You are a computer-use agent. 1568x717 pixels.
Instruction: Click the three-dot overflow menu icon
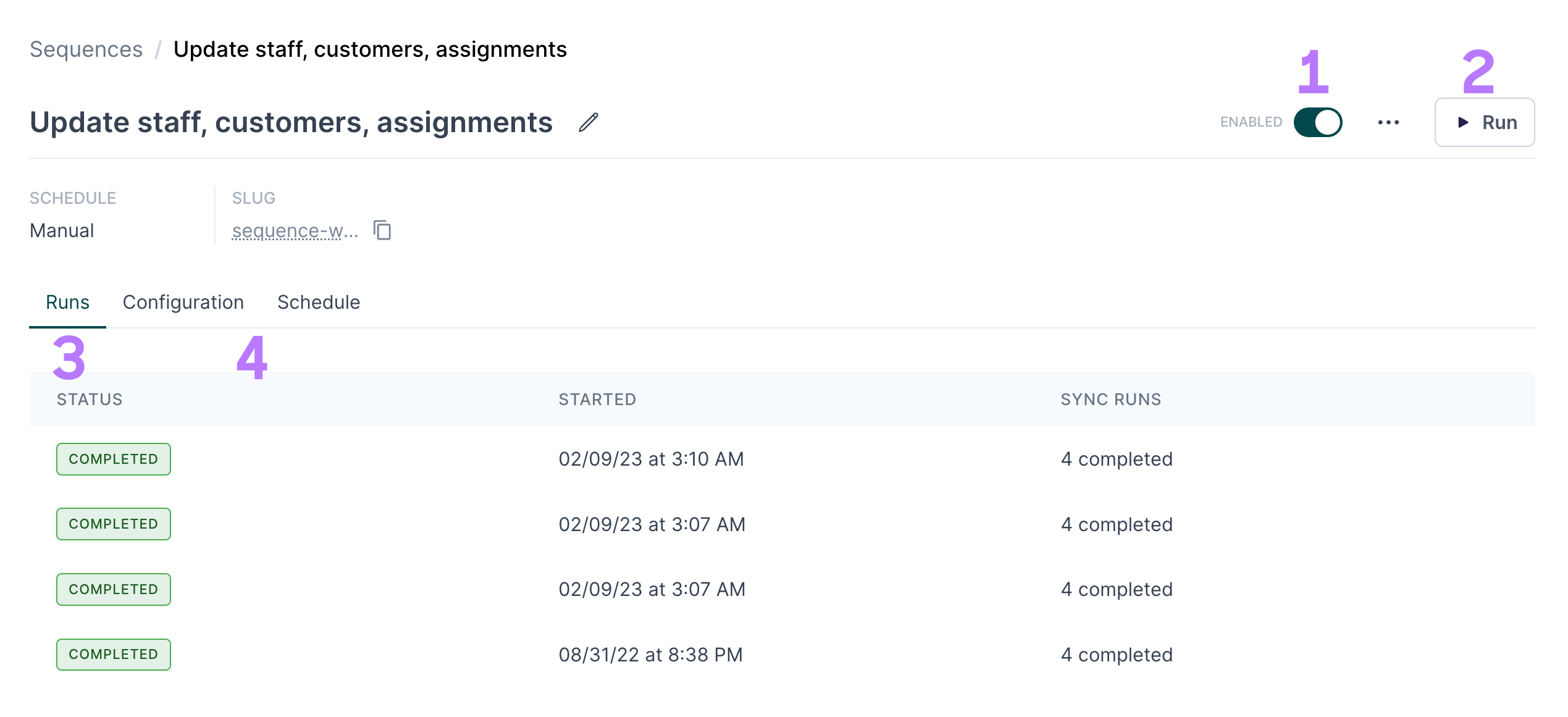(x=1389, y=122)
